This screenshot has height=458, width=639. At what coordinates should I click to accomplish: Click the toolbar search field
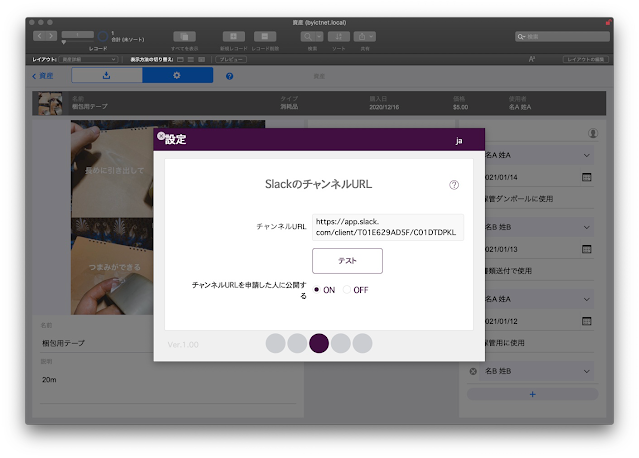[x=562, y=37]
